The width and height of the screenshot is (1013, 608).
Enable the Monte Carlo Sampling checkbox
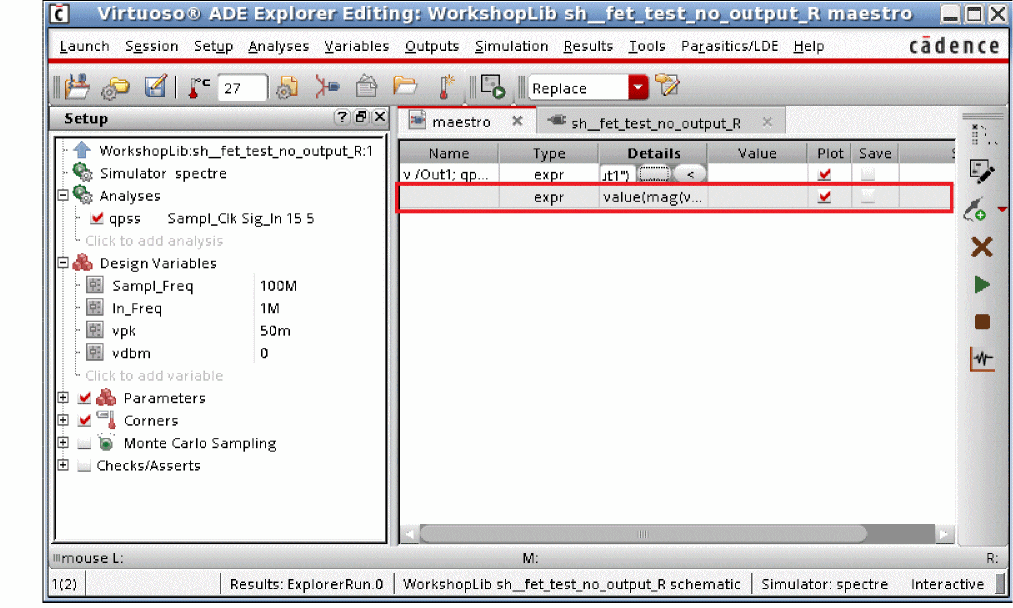tap(84, 443)
